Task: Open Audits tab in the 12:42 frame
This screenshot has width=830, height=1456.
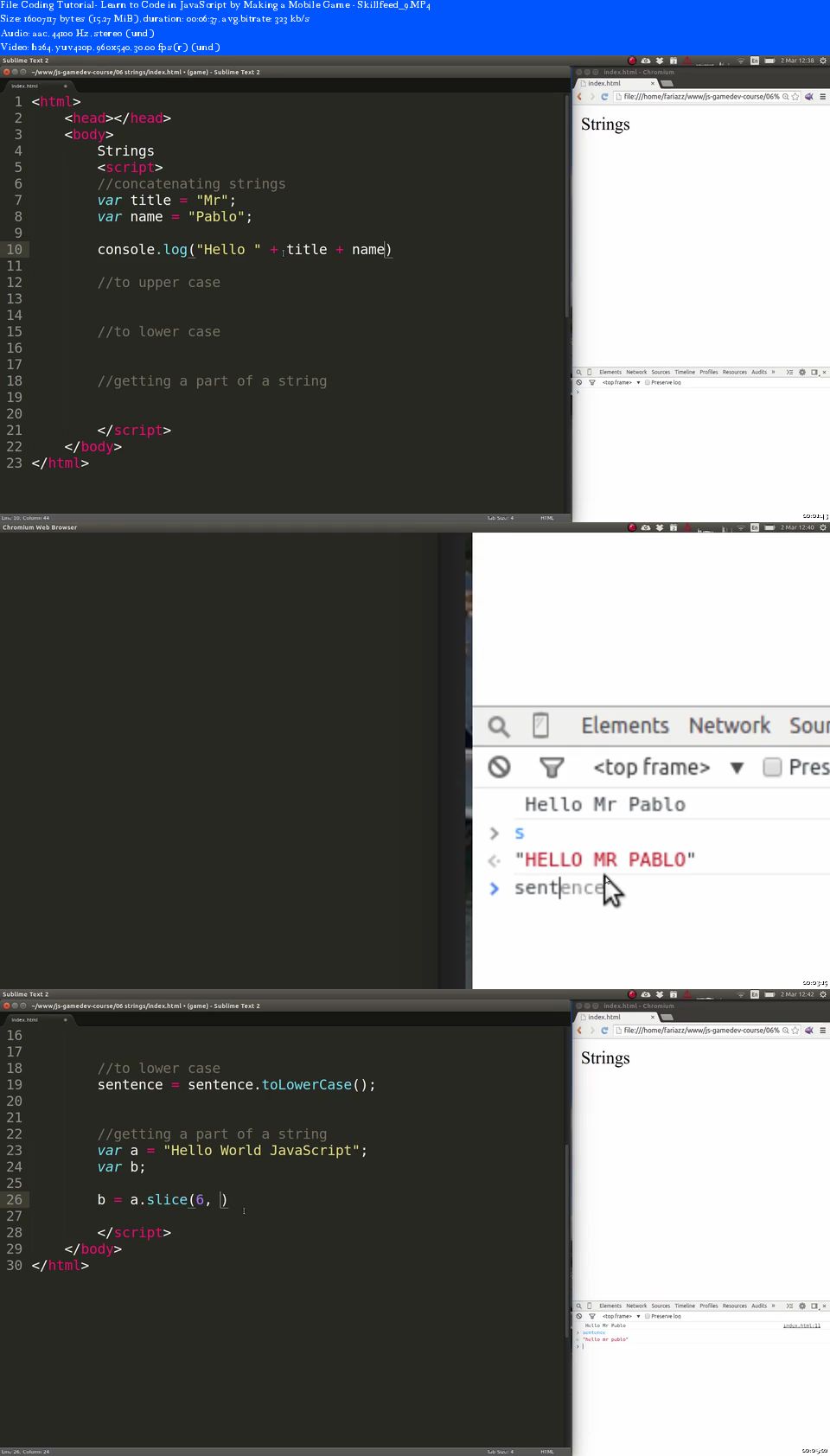Action: point(759,1306)
